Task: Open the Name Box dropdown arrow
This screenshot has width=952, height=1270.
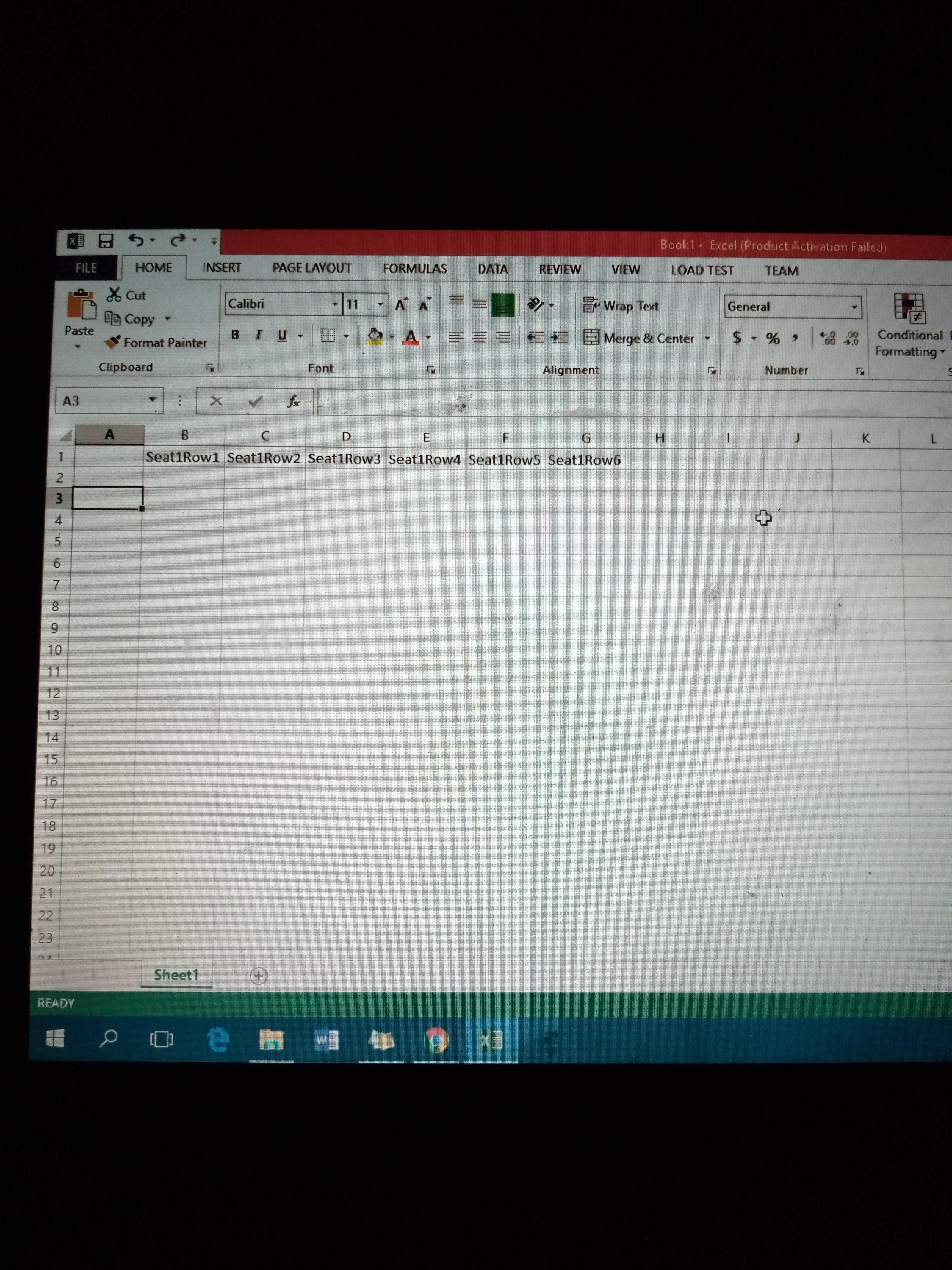Action: pyautogui.click(x=152, y=400)
